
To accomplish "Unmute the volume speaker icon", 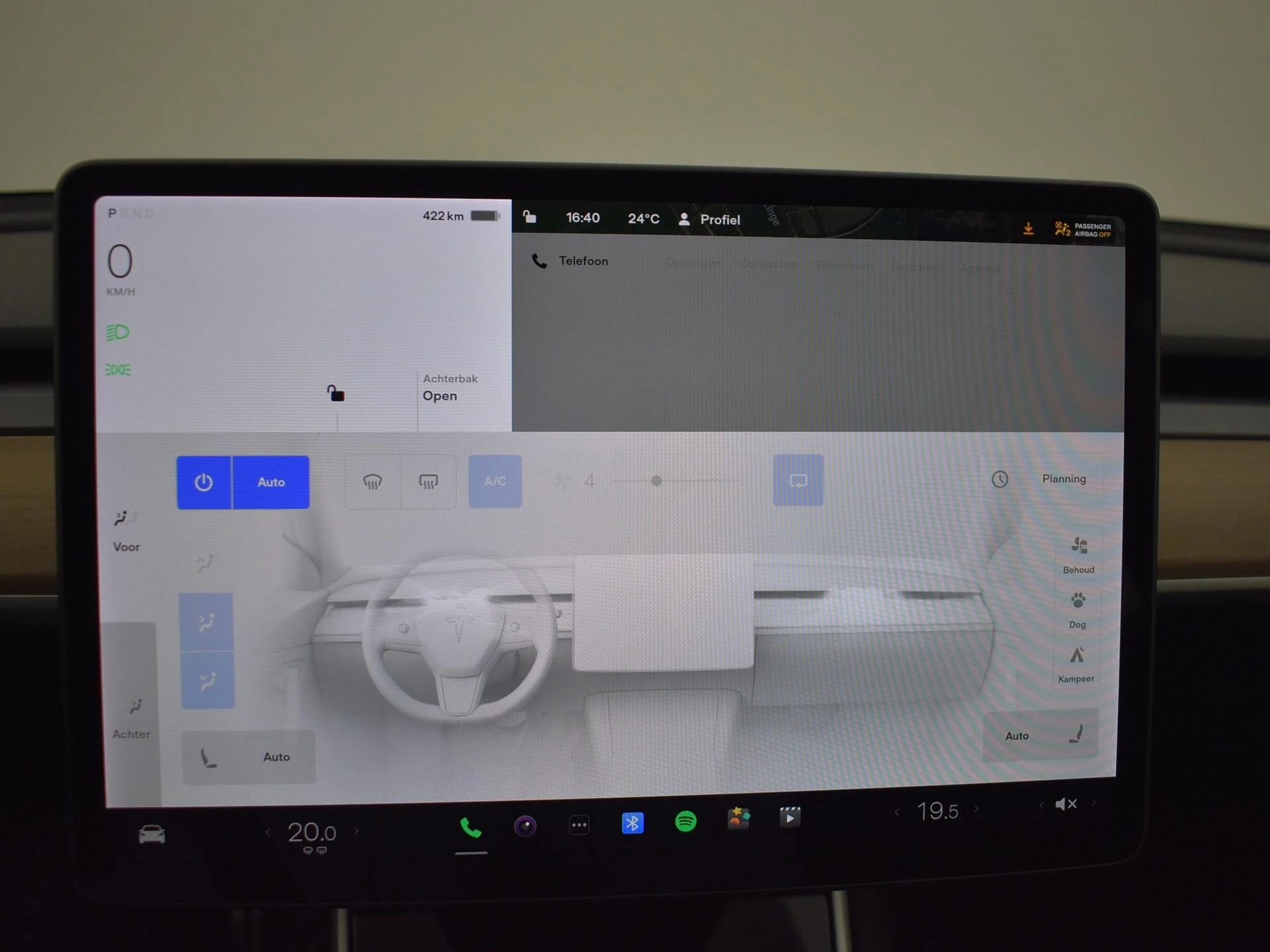I will click(x=1066, y=804).
